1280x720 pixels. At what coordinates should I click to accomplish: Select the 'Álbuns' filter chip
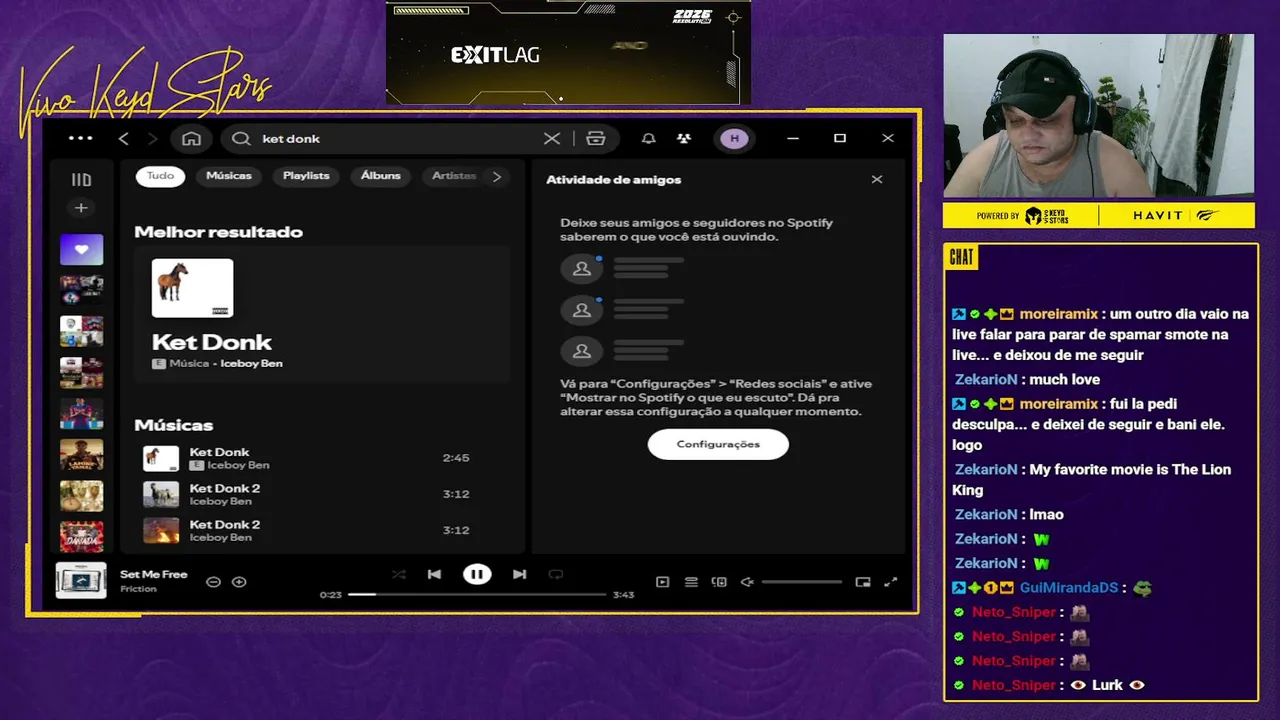pyautogui.click(x=381, y=176)
